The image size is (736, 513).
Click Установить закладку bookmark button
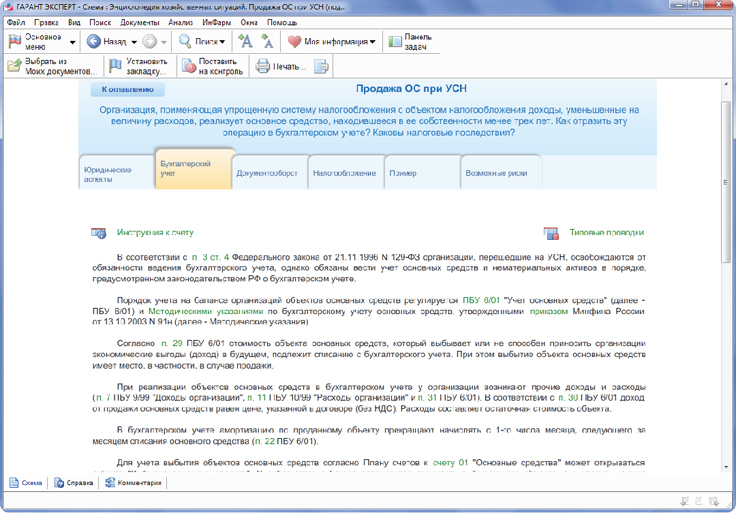[142, 67]
